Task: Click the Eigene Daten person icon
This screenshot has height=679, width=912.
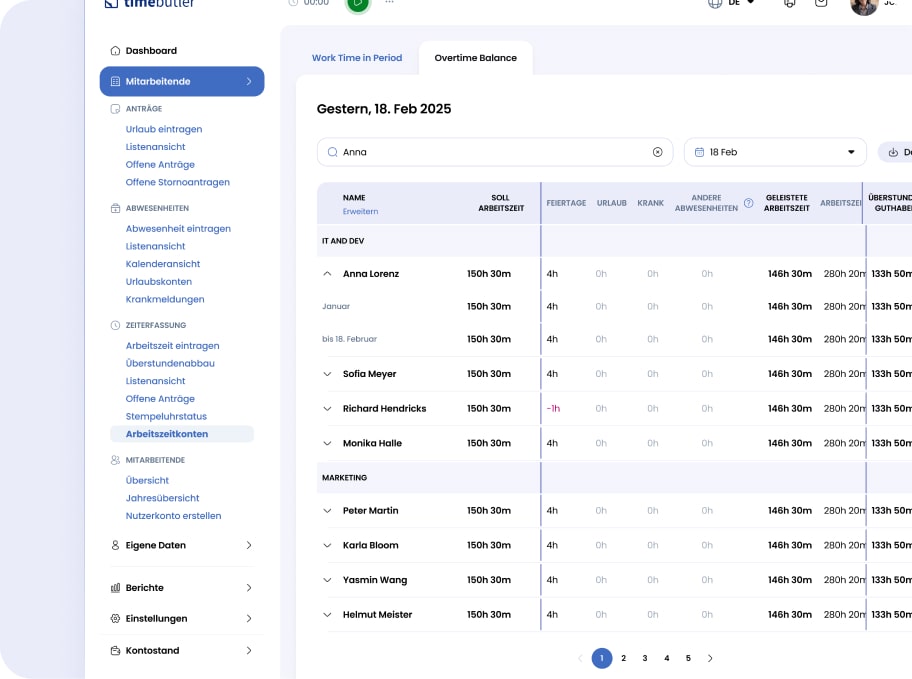Action: click(x=115, y=545)
